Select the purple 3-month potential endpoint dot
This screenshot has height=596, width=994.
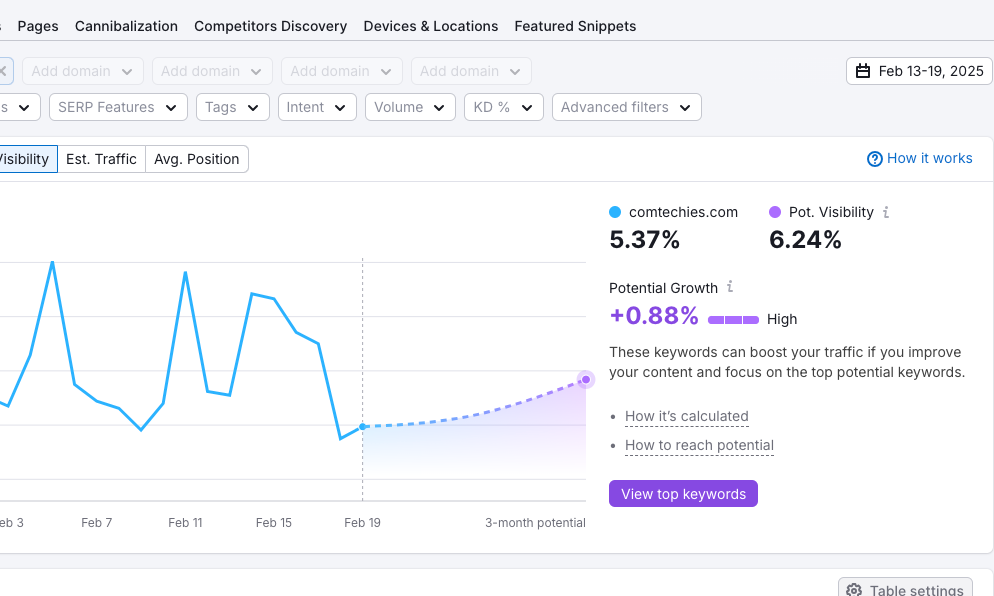tap(585, 379)
